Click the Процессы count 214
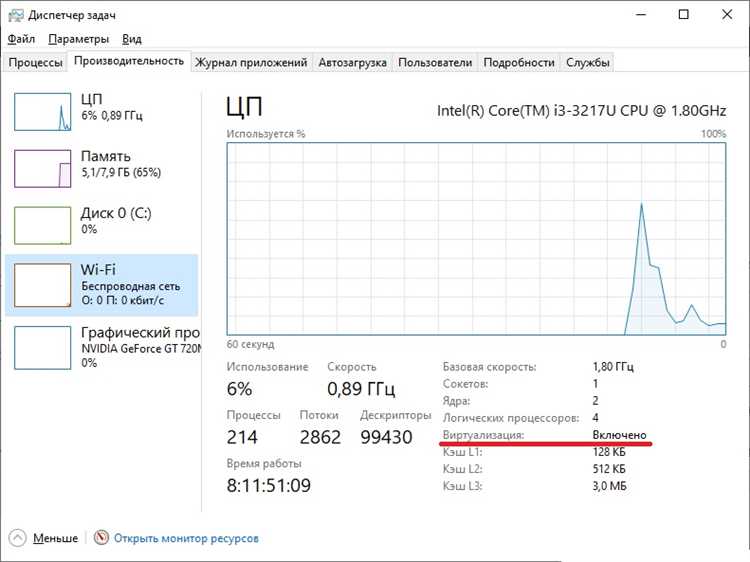The height and width of the screenshot is (562, 750). point(242,437)
